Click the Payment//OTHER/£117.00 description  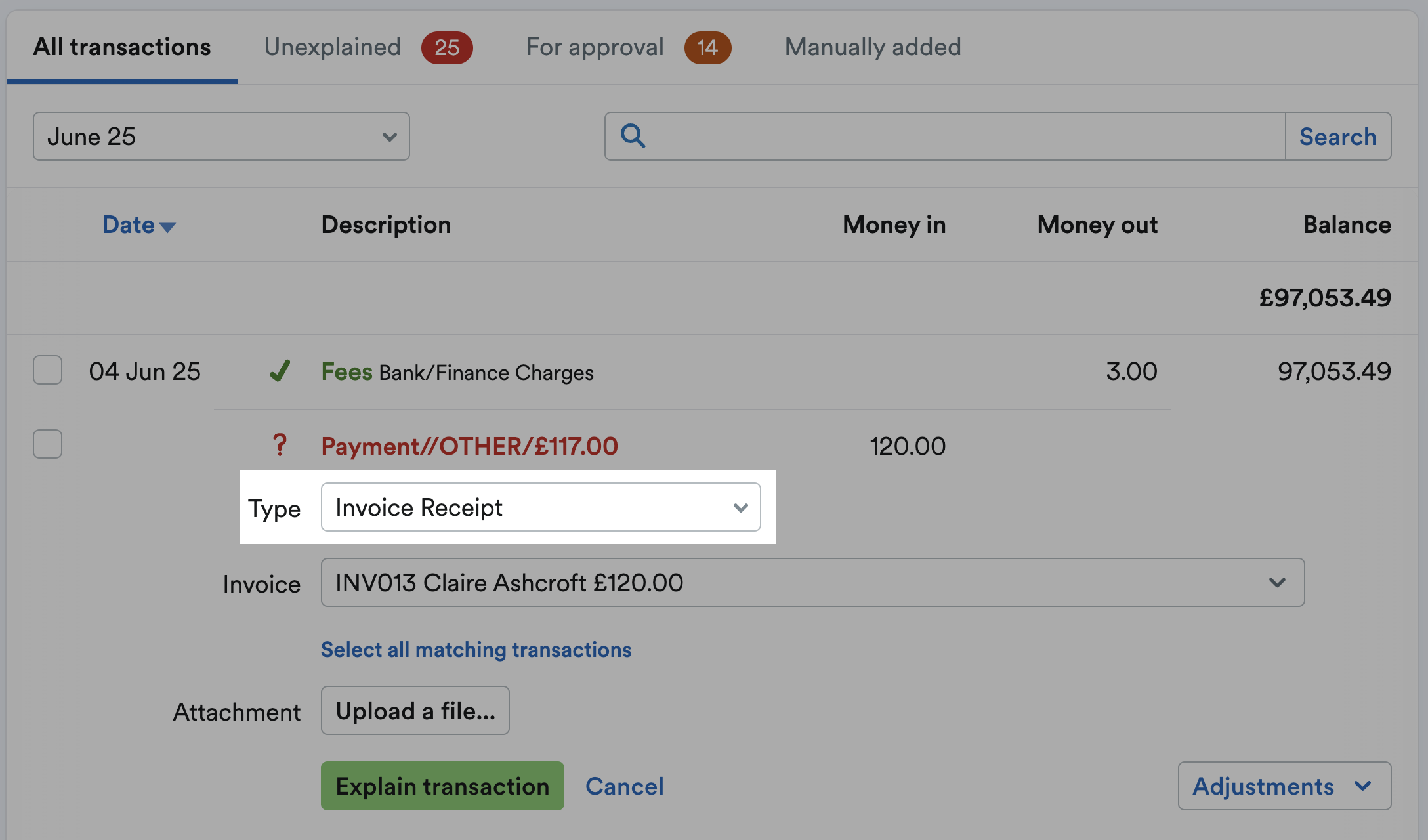coord(469,446)
